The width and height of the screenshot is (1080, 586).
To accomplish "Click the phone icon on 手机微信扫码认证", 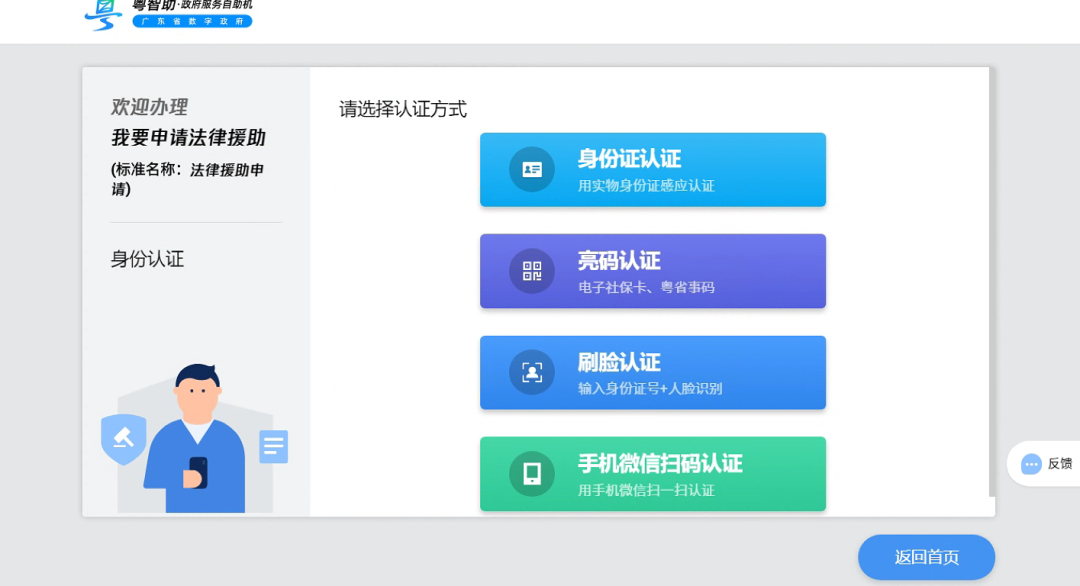I will tap(531, 473).
